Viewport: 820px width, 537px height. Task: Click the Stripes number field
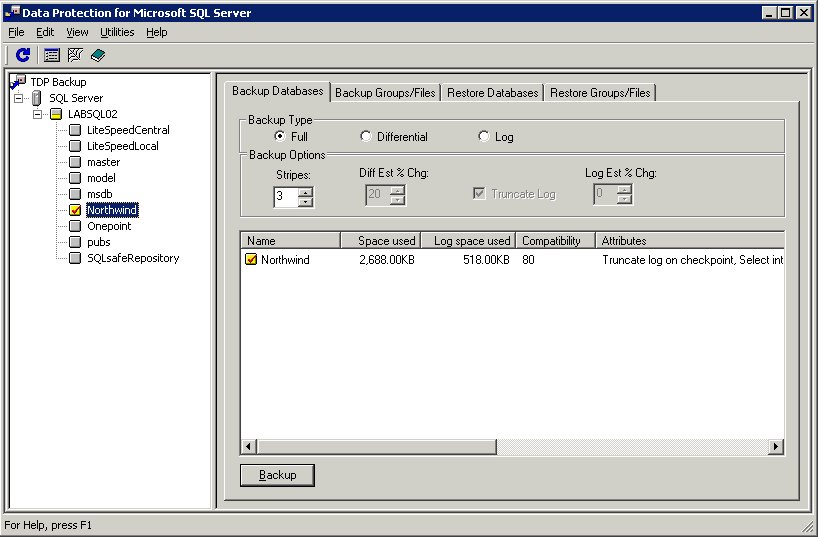pyautogui.click(x=286, y=197)
